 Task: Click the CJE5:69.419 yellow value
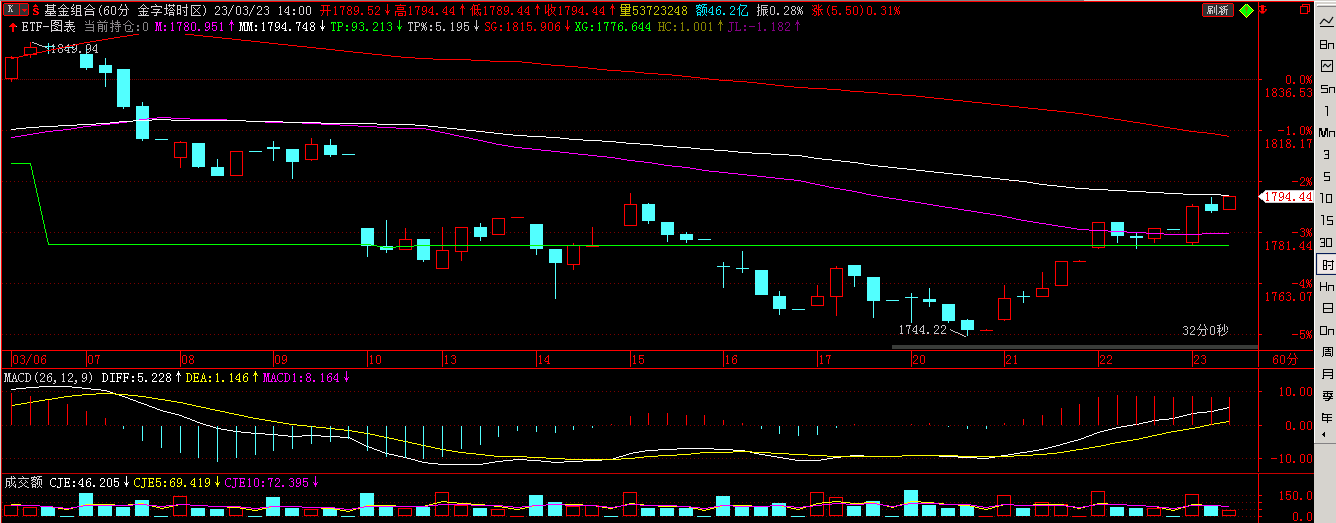coord(172,482)
